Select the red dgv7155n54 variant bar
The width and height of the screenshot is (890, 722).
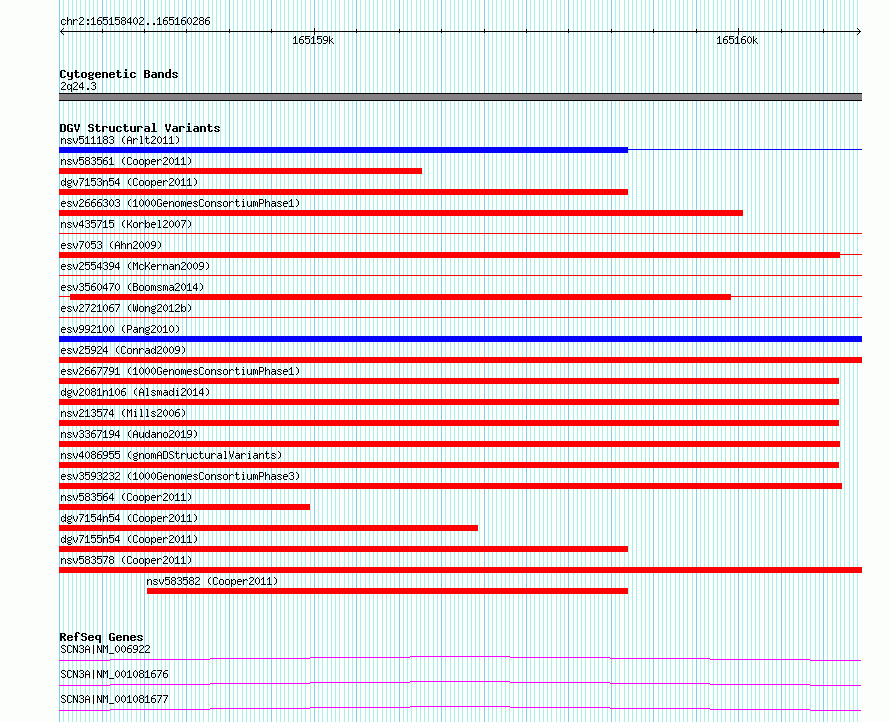click(343, 549)
